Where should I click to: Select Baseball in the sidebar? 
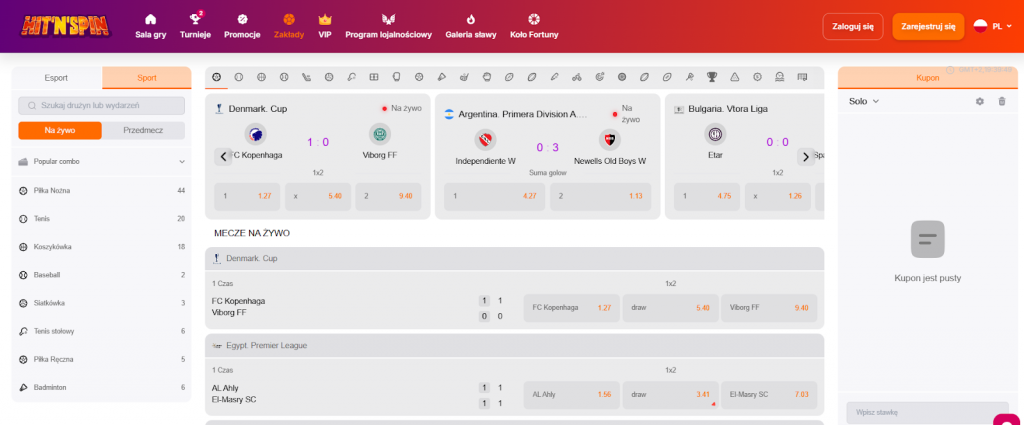tap(101, 275)
